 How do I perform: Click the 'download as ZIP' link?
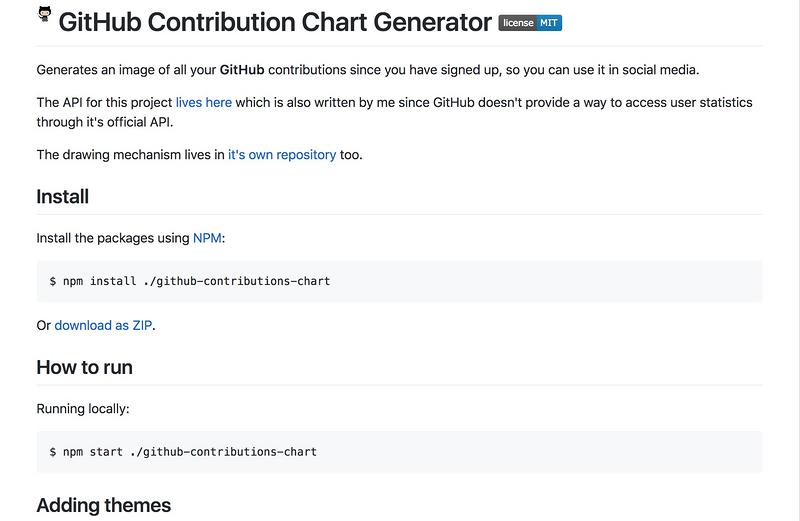click(103, 326)
